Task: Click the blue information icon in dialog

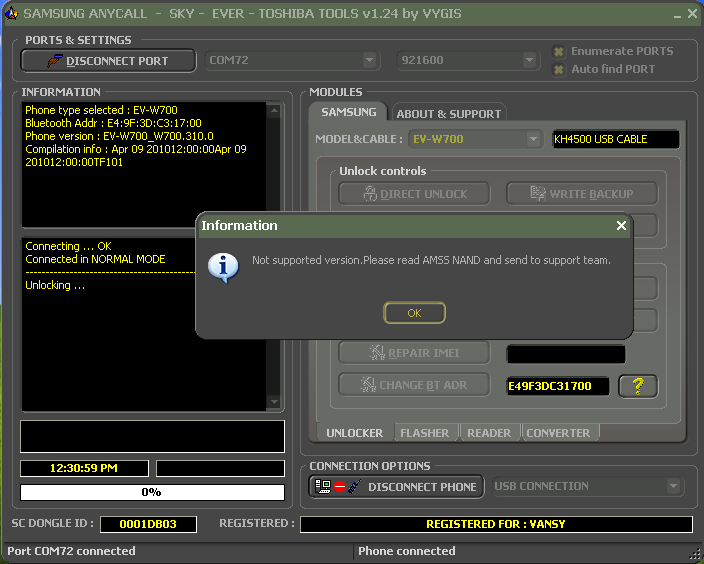Action: 221,266
